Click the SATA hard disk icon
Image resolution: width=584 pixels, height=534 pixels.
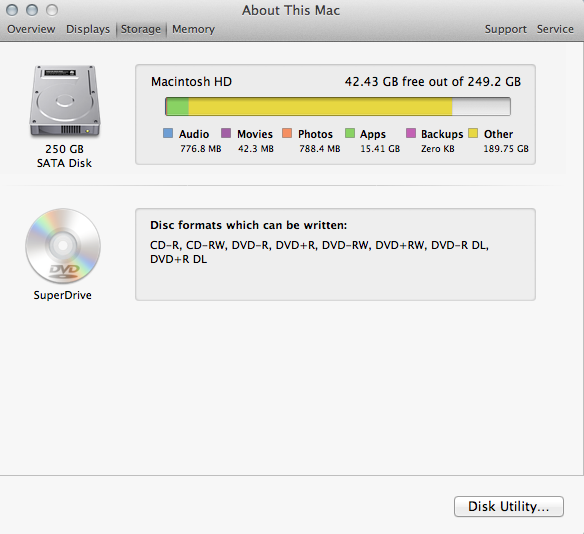[x=65, y=101]
